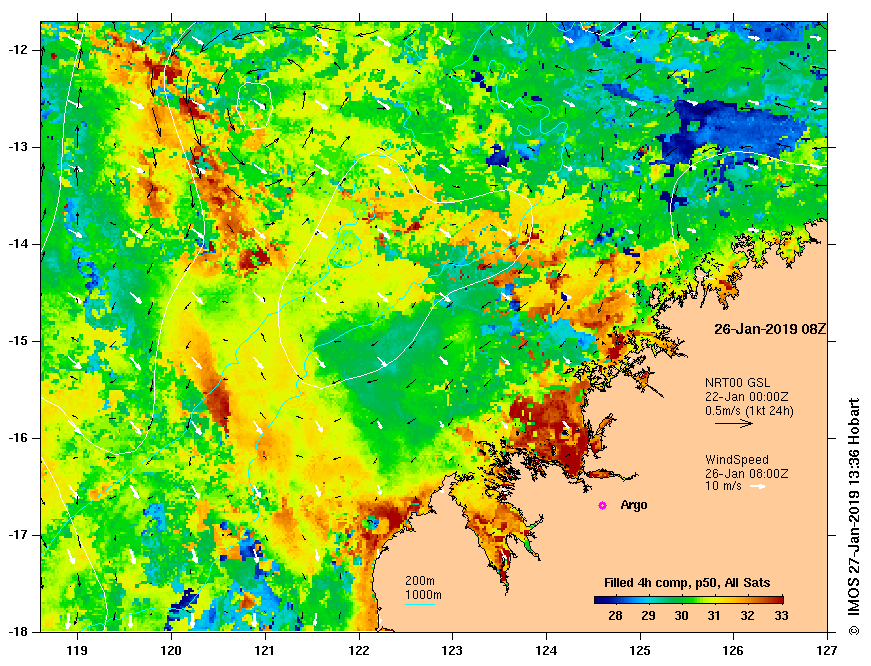Click the -13 latitude axis label
Screen dimensions: 871x666
(17, 147)
